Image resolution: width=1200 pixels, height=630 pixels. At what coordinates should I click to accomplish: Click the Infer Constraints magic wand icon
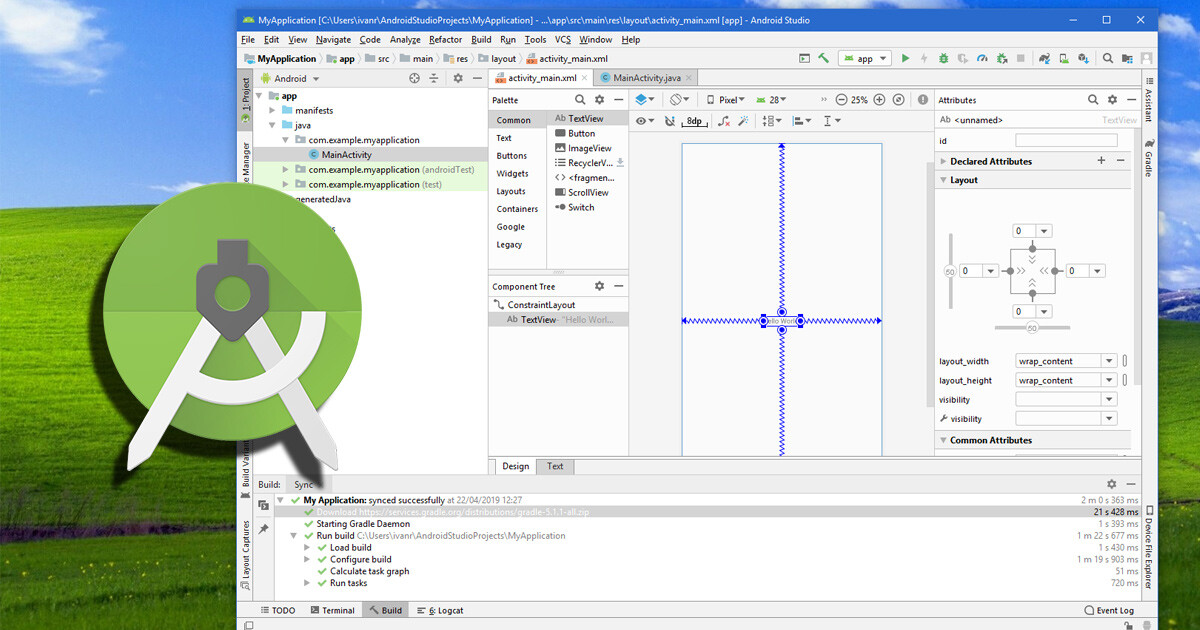(x=744, y=121)
